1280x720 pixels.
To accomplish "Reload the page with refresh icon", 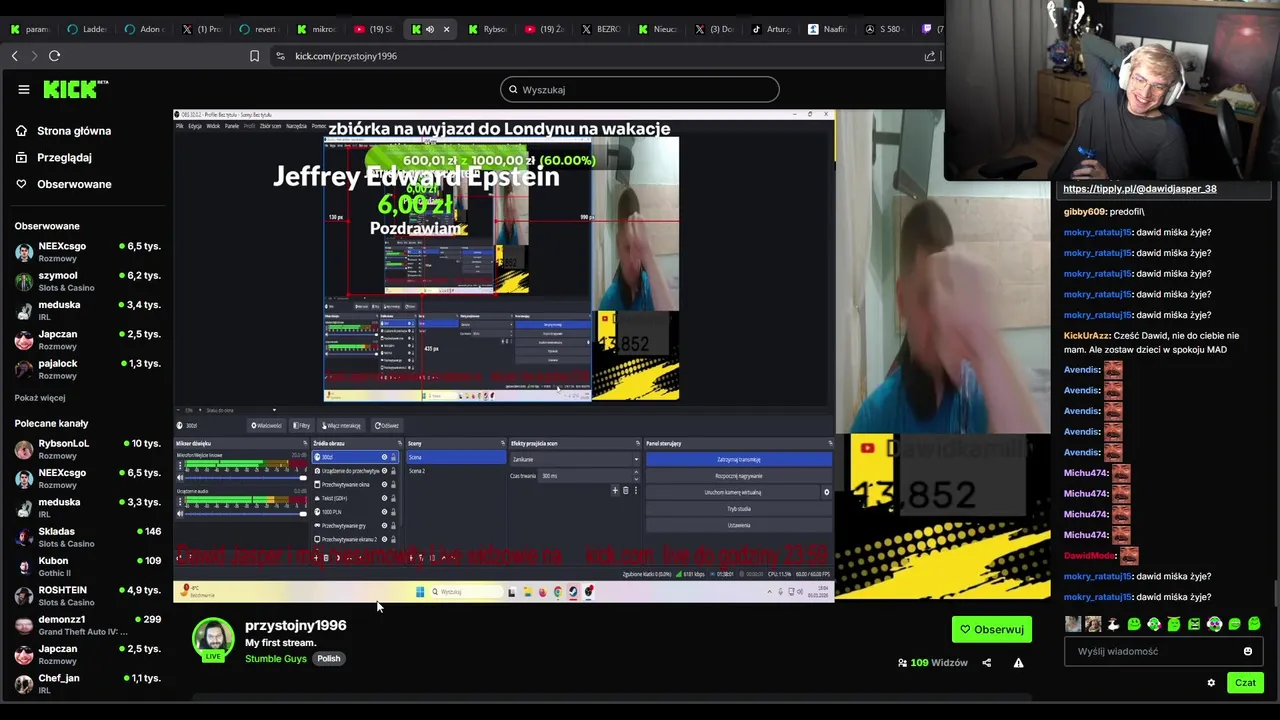I will 55,56.
